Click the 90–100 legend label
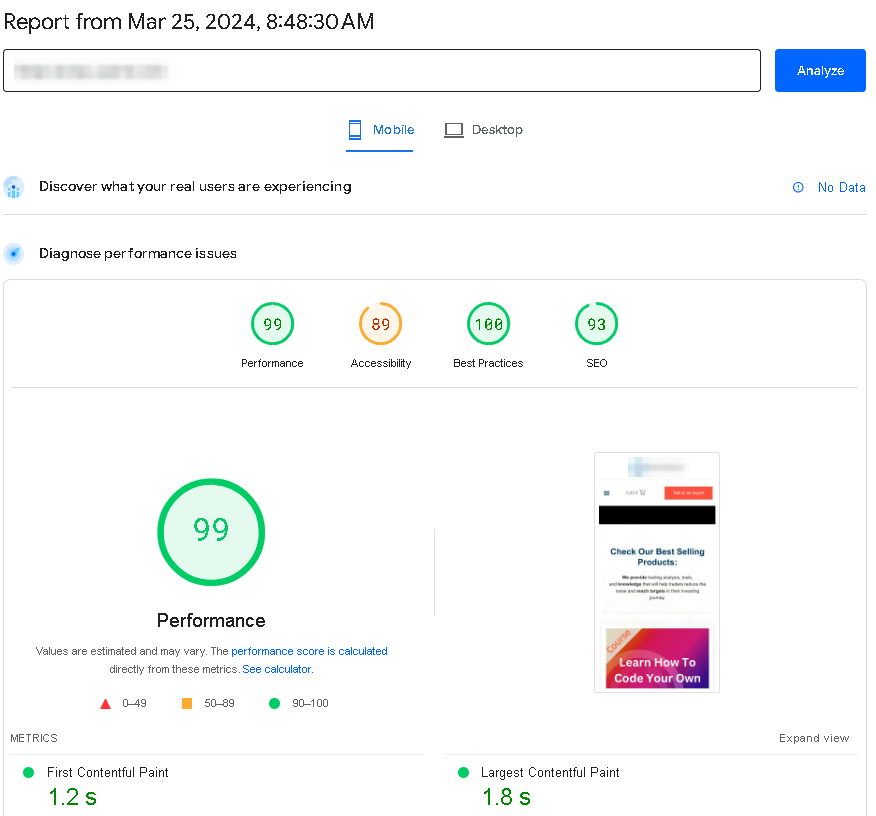This screenshot has height=816, width=876. pyautogui.click(x=310, y=704)
